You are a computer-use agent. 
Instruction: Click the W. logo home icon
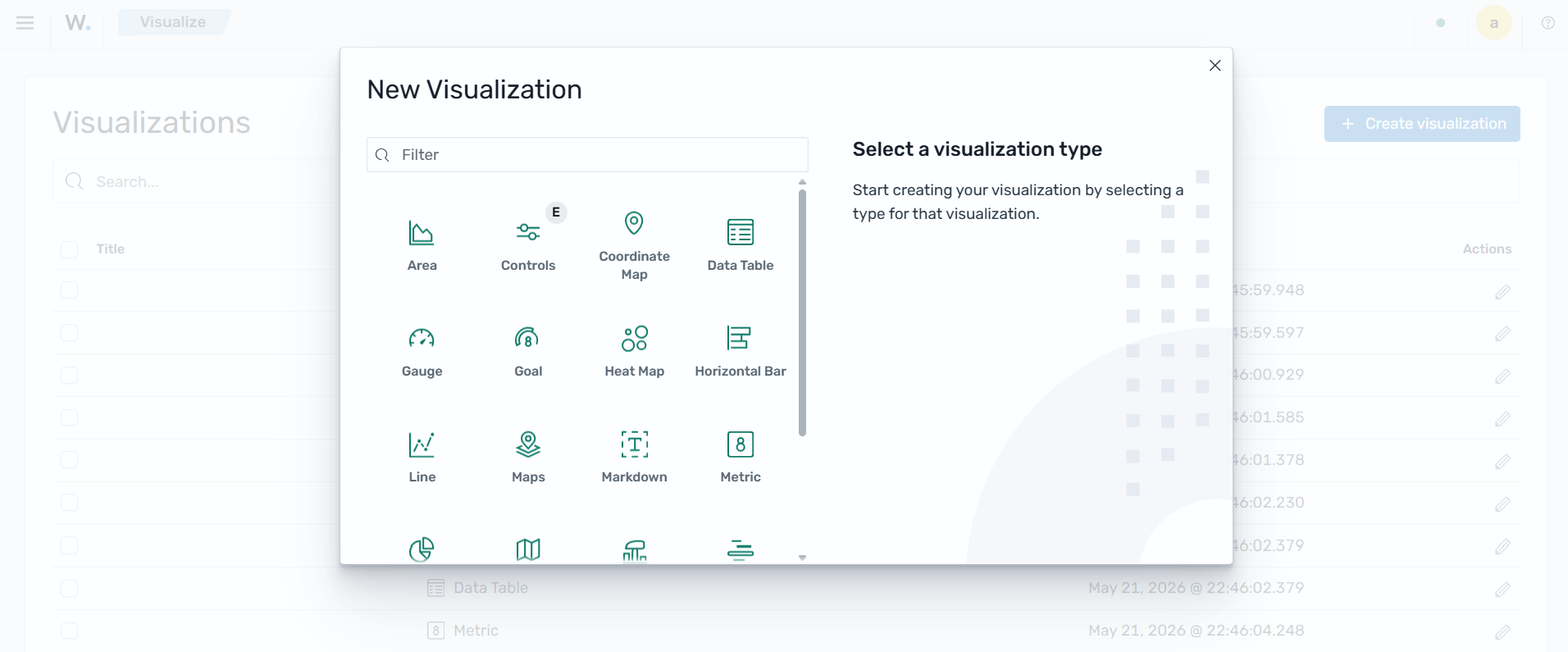(78, 23)
